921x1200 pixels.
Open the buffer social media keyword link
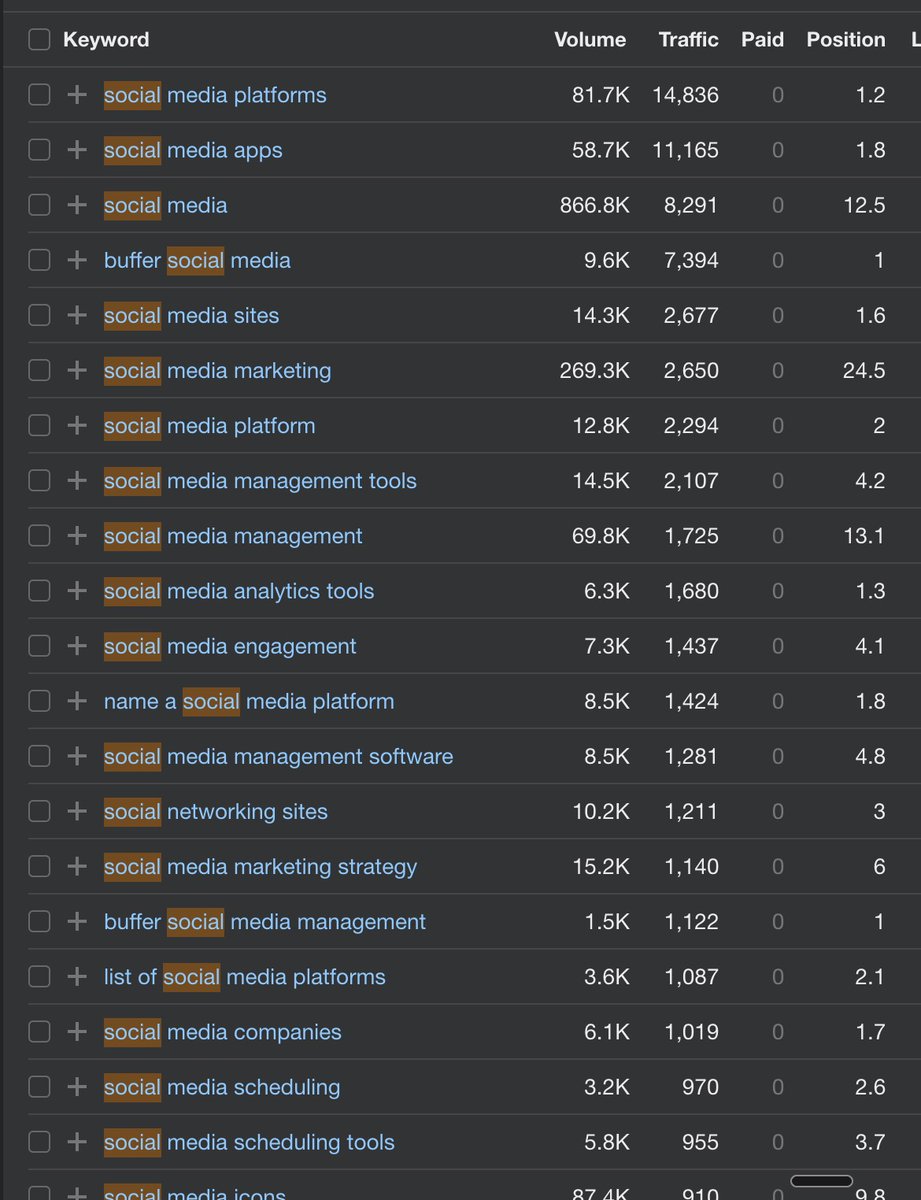[197, 260]
